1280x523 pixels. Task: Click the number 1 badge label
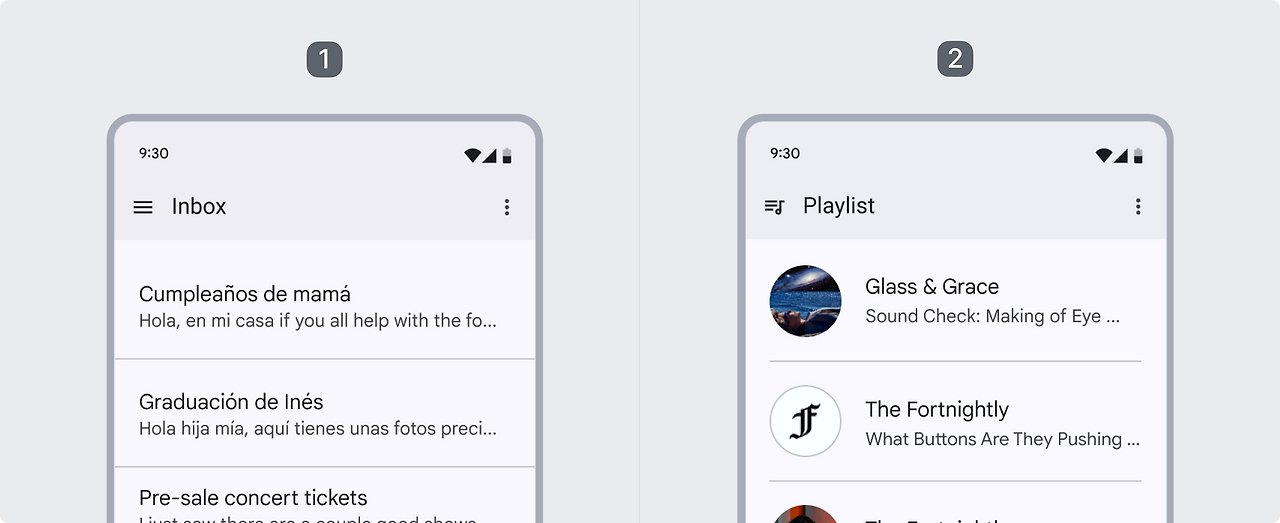tap(324, 59)
